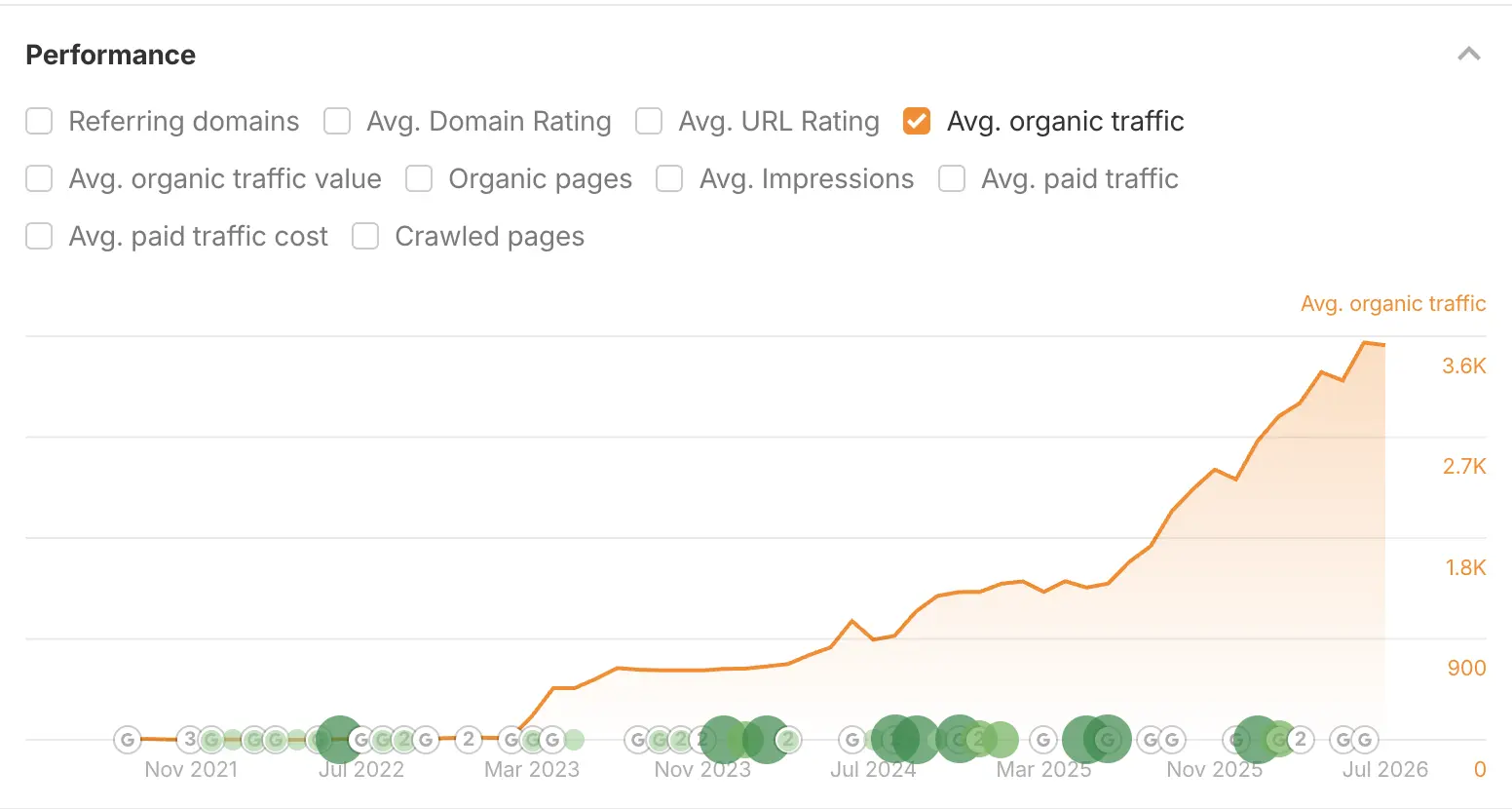Click the Avg. paid traffic cost label
This screenshot has height=809, width=1512.
[x=199, y=237]
